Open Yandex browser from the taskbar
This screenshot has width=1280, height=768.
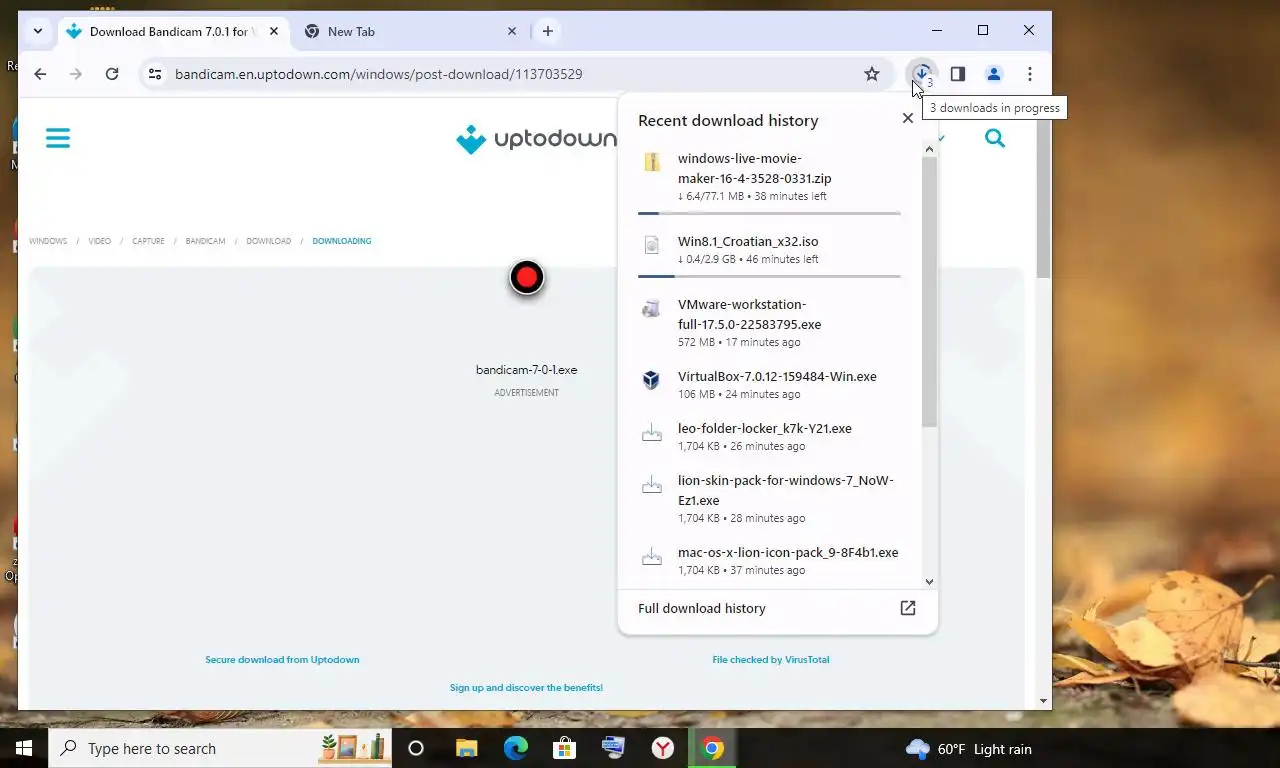pos(663,748)
